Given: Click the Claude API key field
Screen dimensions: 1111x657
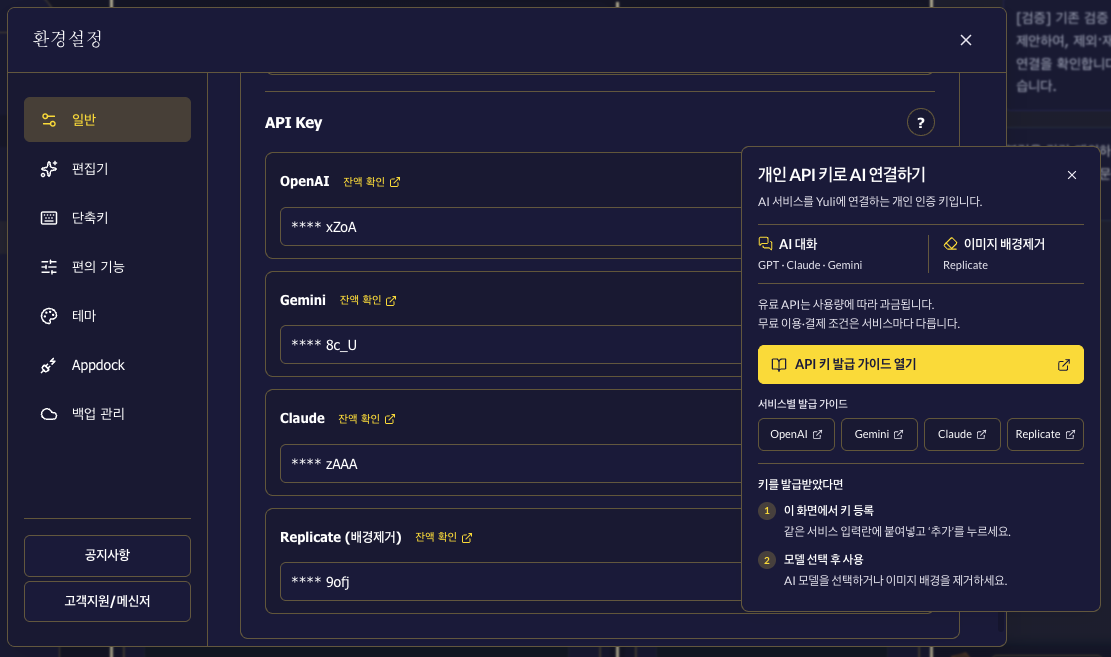Looking at the screenshot, I should pos(510,464).
